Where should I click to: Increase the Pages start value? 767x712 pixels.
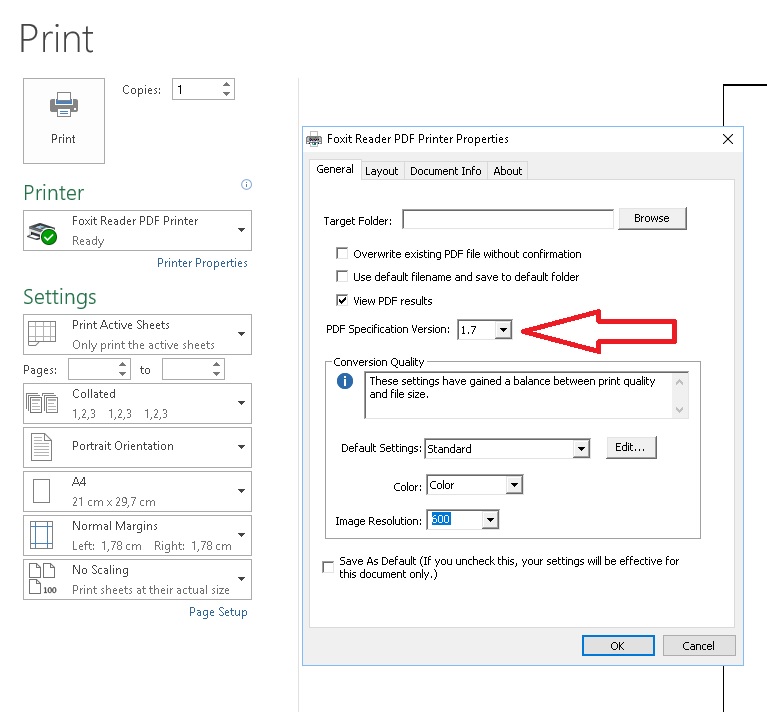point(122,365)
